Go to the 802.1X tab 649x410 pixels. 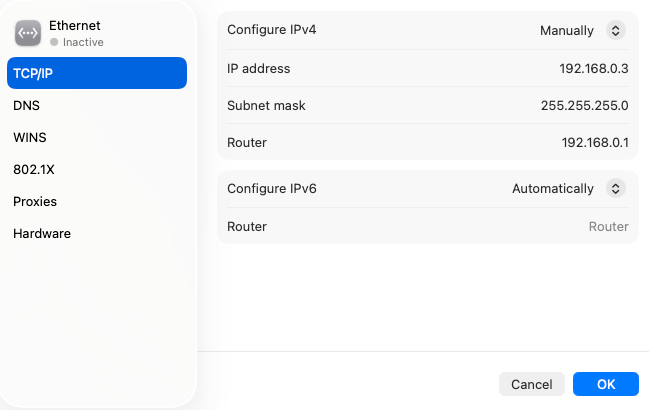coord(31,169)
